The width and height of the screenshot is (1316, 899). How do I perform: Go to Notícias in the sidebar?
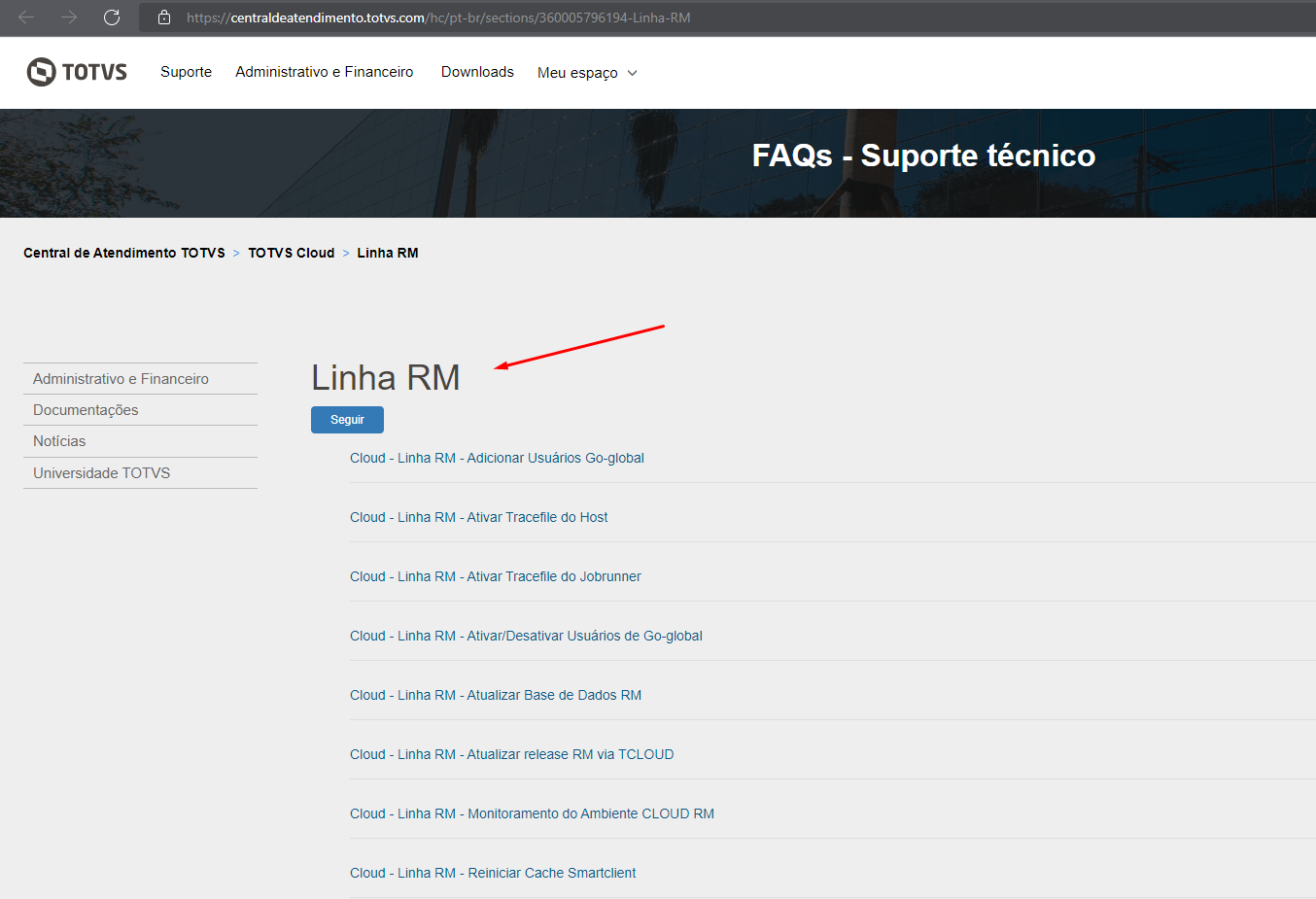click(59, 441)
